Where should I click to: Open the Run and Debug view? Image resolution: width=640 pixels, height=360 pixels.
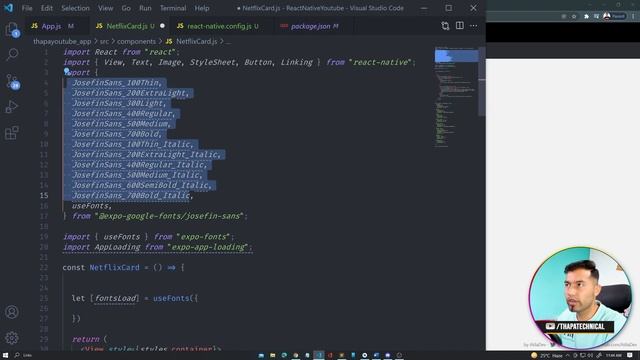pyautogui.click(x=12, y=107)
